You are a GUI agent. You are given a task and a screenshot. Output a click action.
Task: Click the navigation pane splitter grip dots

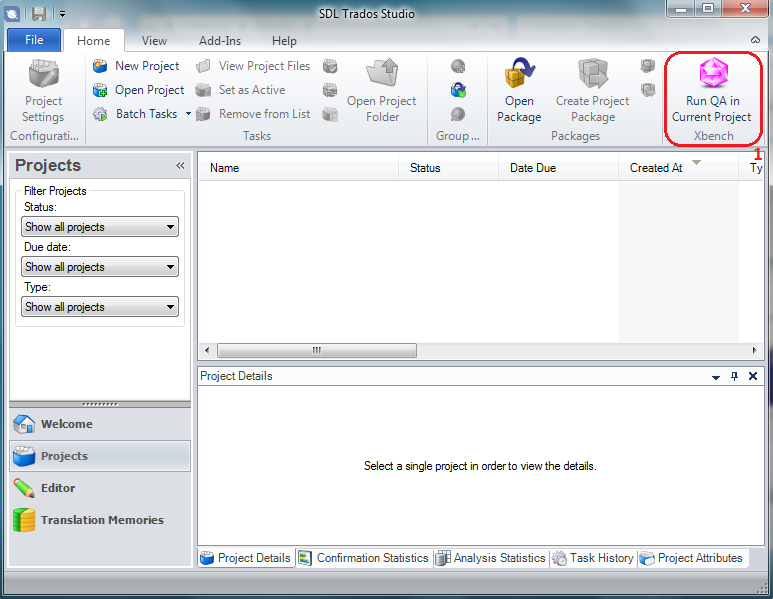[100, 404]
